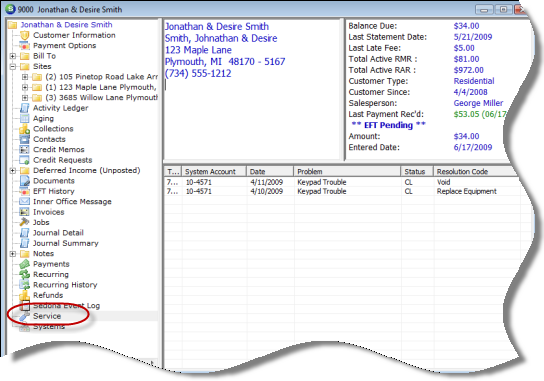
Task: Expand the 3685 Willow Lane site
Action: (25, 98)
